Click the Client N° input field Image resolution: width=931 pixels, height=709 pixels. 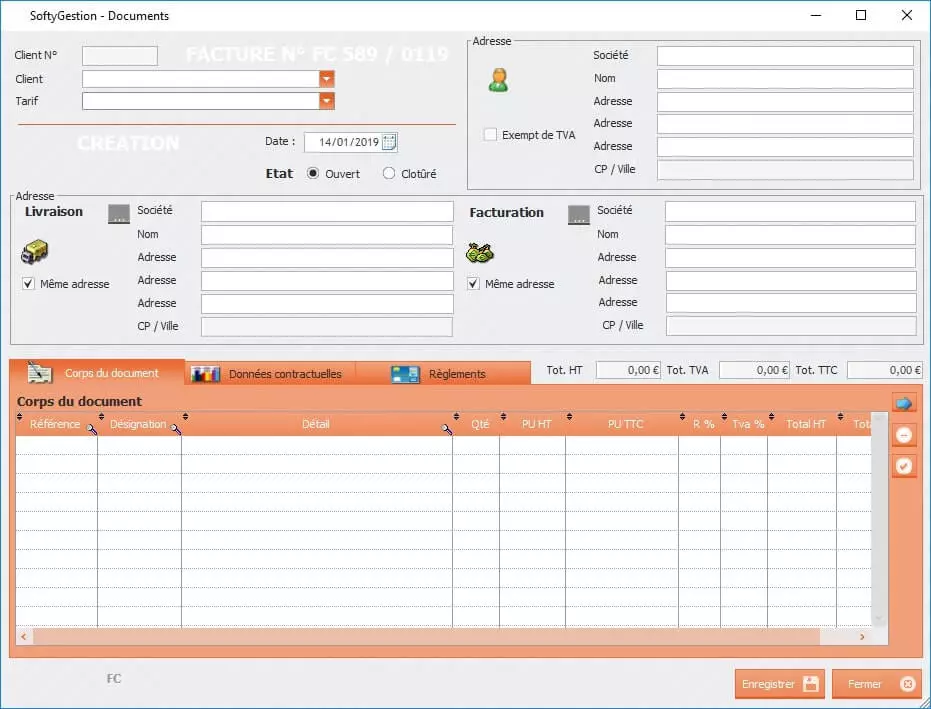120,56
